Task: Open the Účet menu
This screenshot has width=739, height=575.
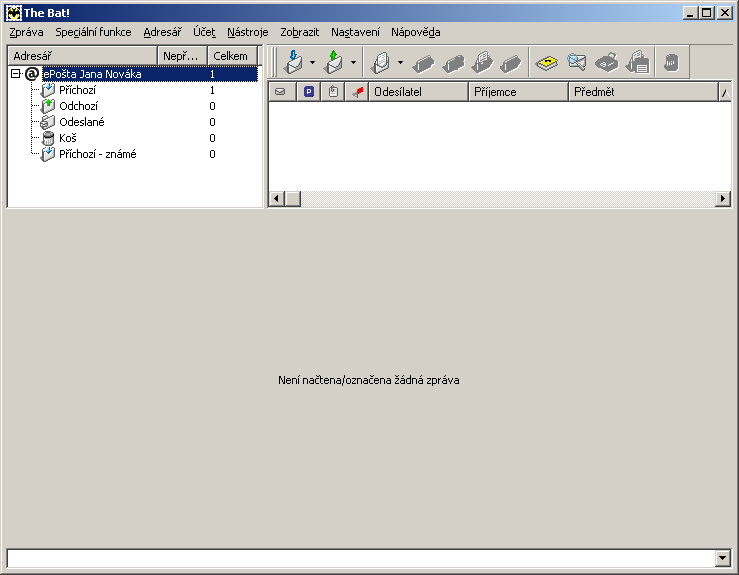Action: pyautogui.click(x=204, y=32)
